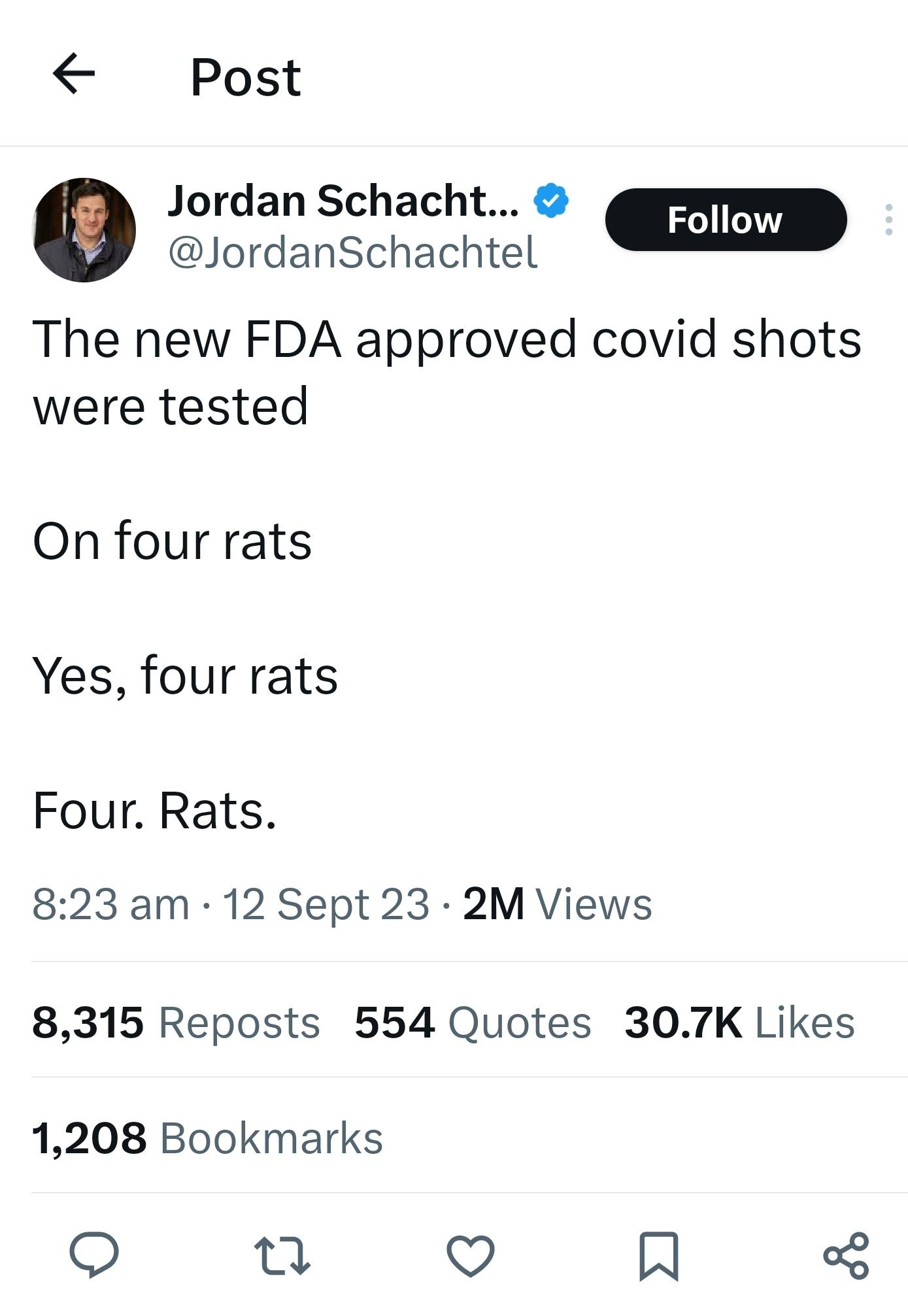Follow Jordan Schachtel
Screen dimensions: 908x1316
(x=726, y=220)
